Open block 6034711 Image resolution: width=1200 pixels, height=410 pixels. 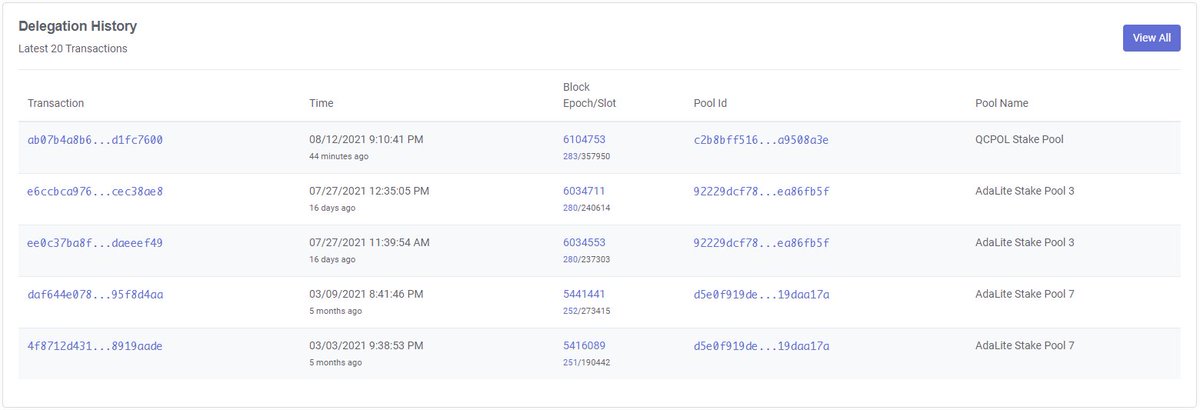point(584,191)
